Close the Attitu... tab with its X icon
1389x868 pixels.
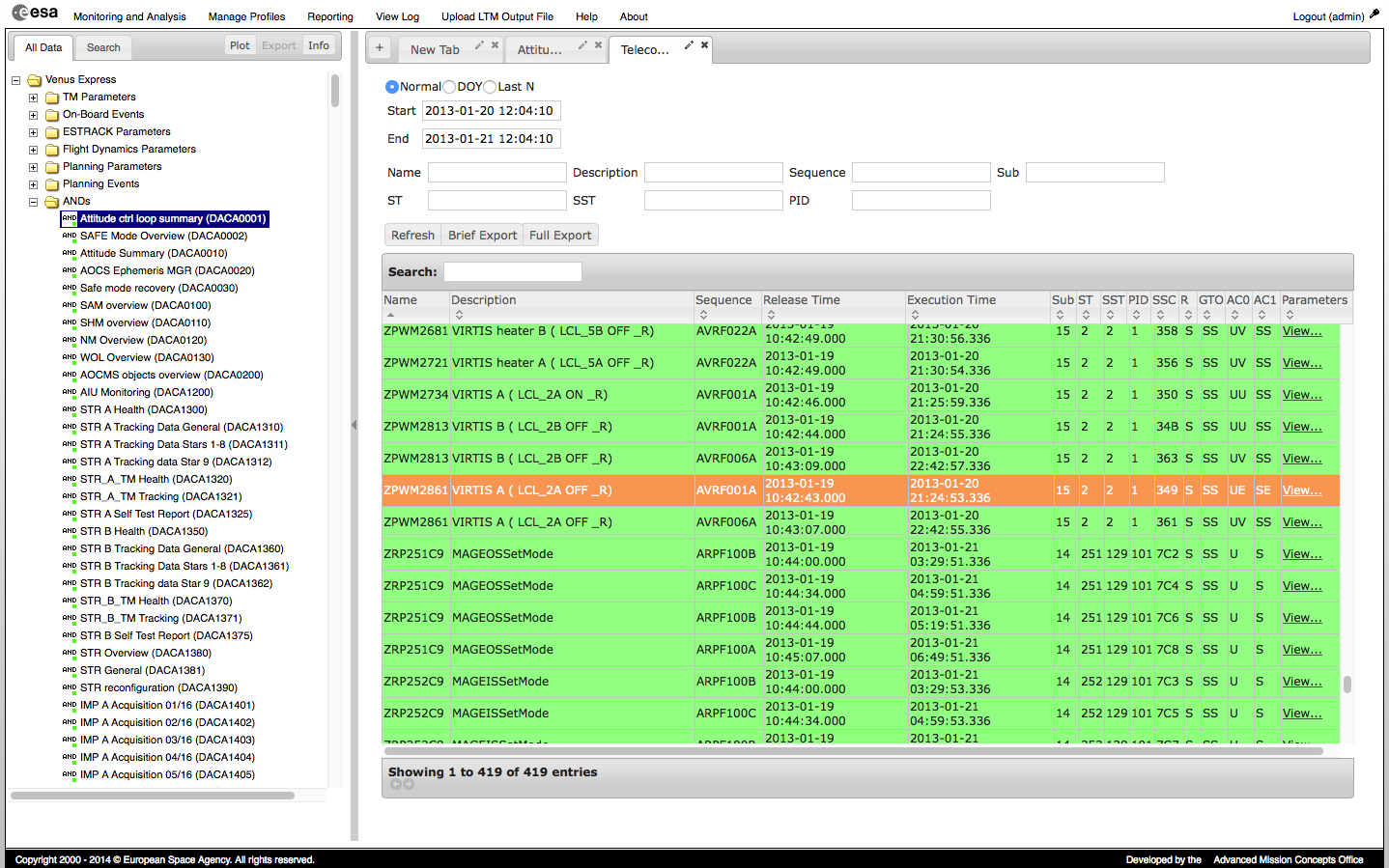tap(598, 45)
